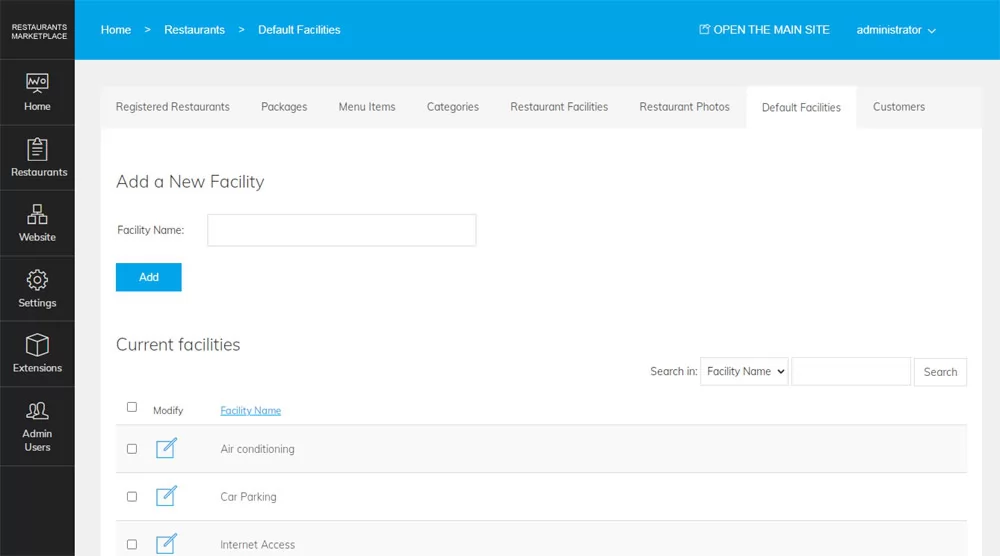The height and width of the screenshot is (556, 1000).
Task: Open the administrator account menu
Action: (895, 30)
